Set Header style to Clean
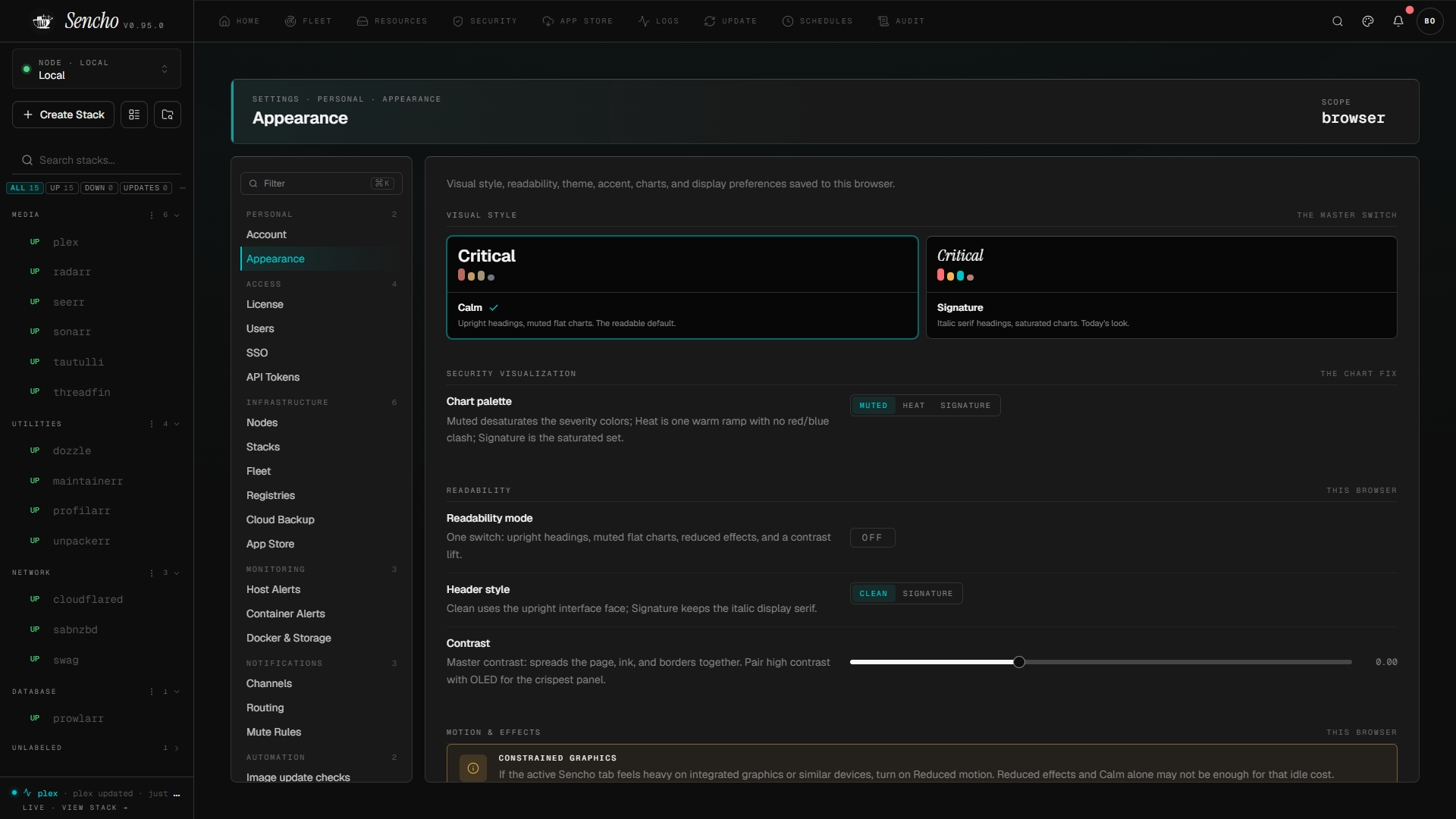The image size is (1456, 819). tap(873, 594)
